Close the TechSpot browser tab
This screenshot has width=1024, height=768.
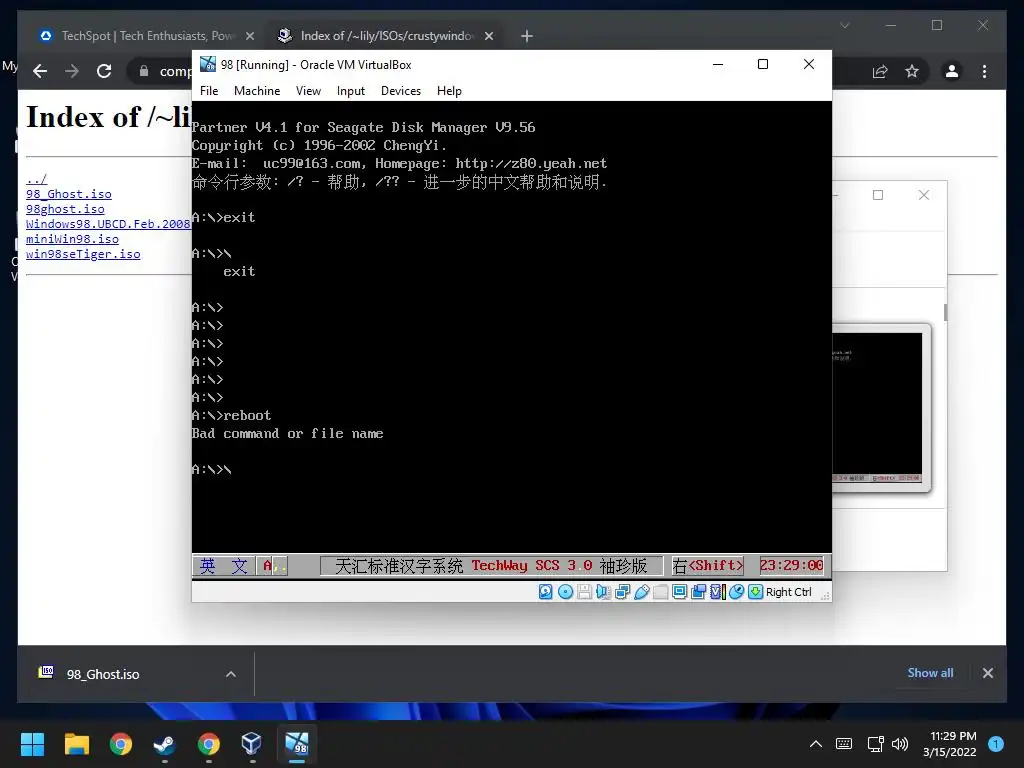249,36
